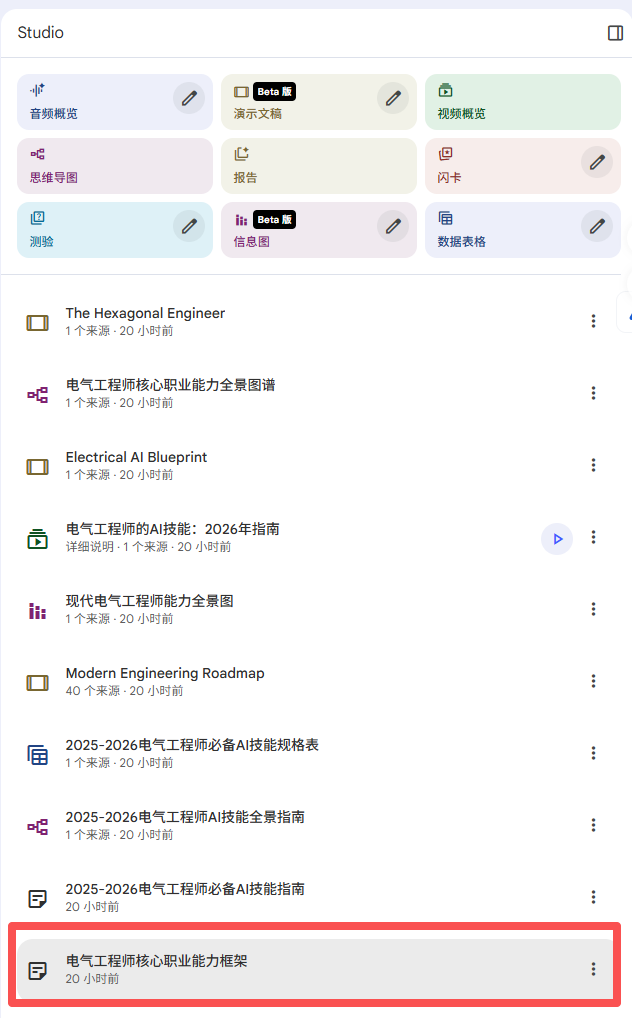Open Modern Engineering Roadmap slide deck
632x1018 pixels.
[315, 682]
